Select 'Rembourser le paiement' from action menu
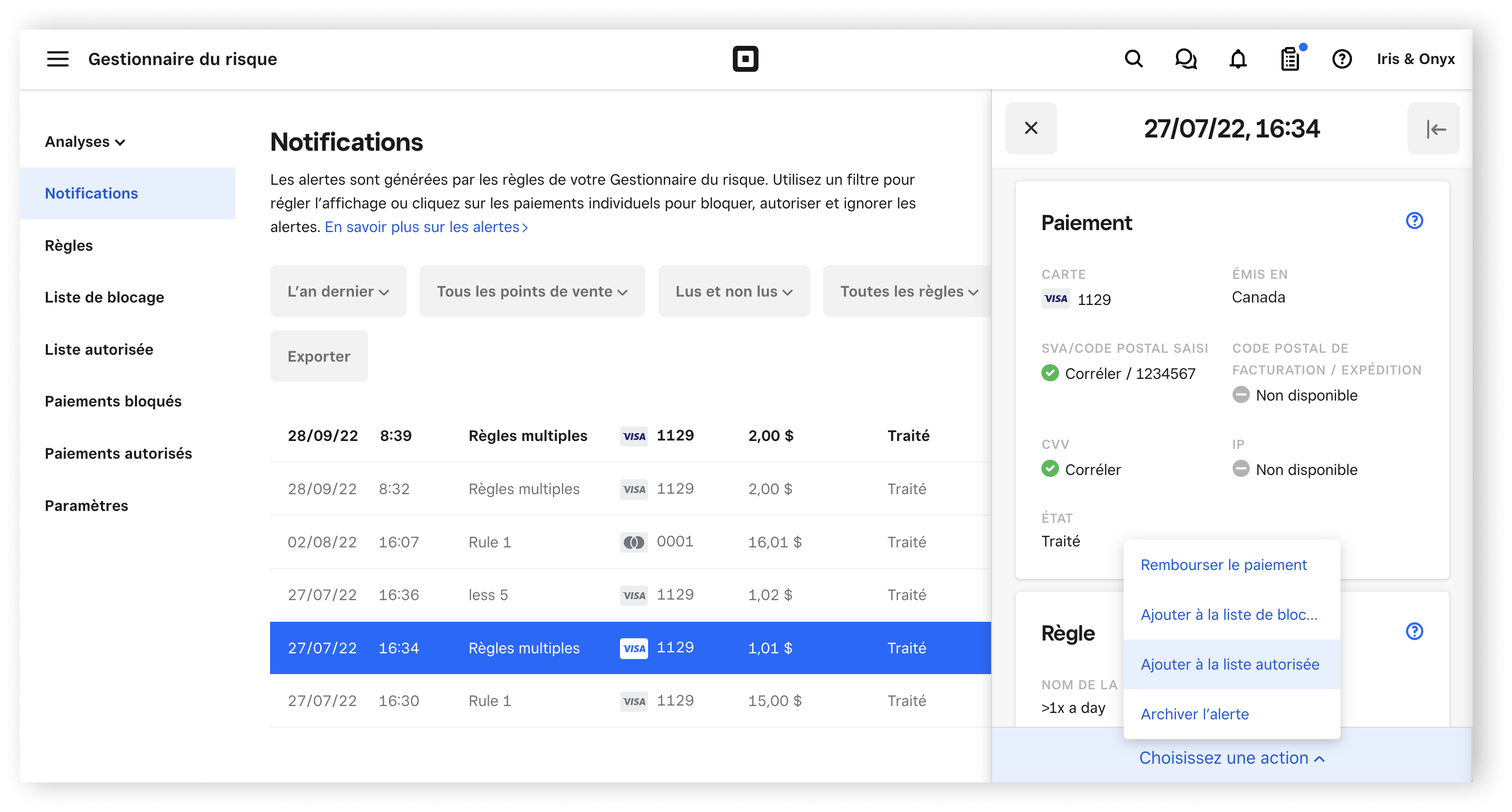The width and height of the screenshot is (1512, 812). pos(1224,564)
